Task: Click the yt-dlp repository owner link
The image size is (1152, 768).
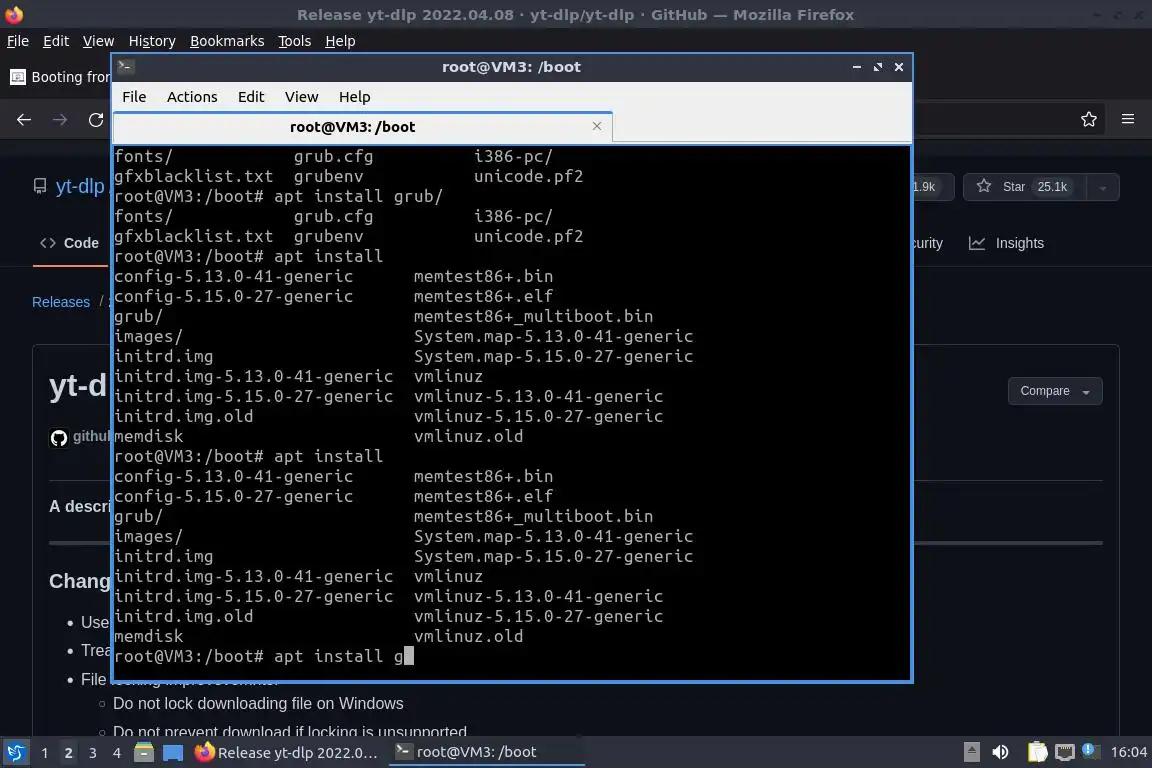Action: coord(80,186)
